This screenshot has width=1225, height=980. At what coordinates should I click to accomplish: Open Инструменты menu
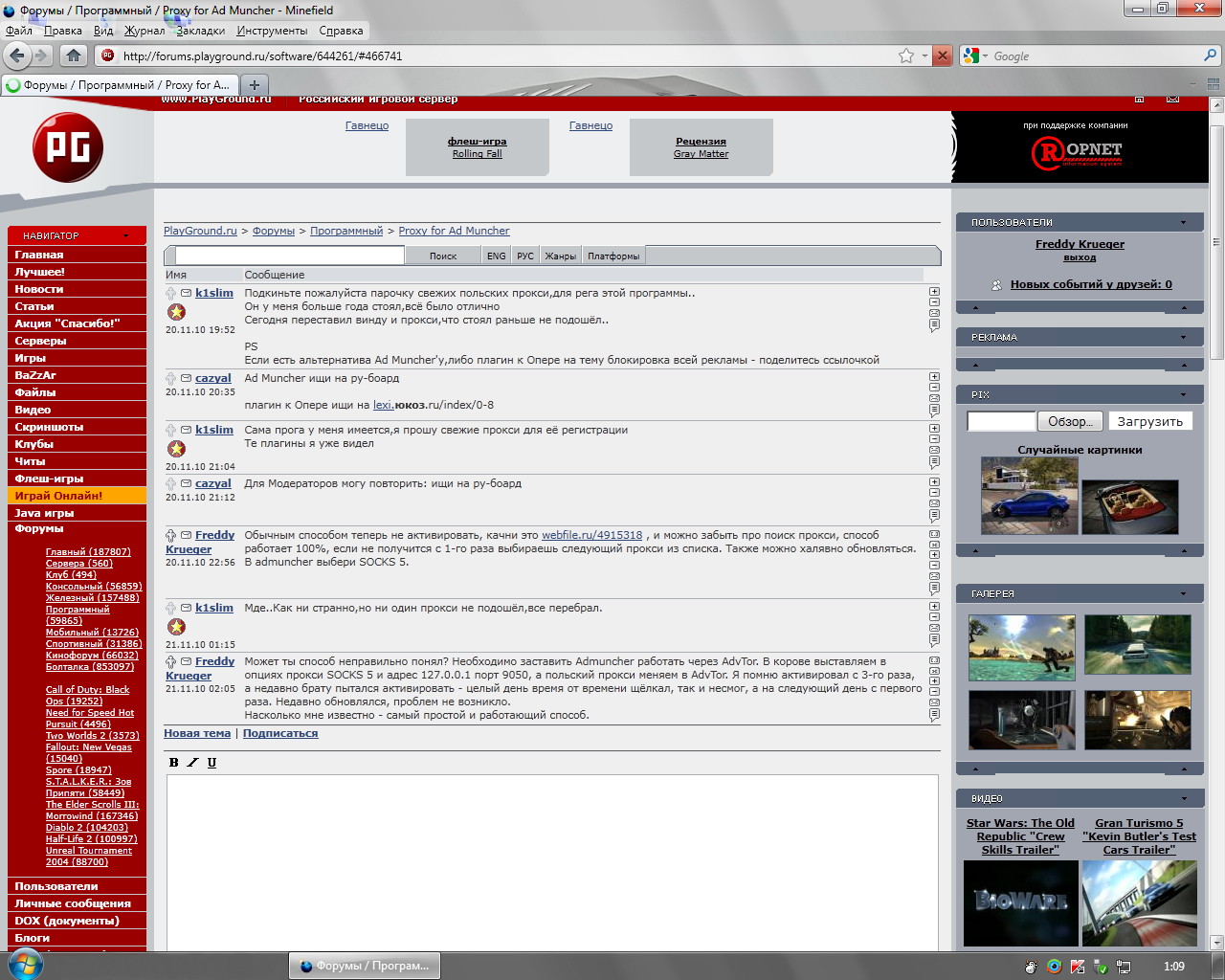273,31
